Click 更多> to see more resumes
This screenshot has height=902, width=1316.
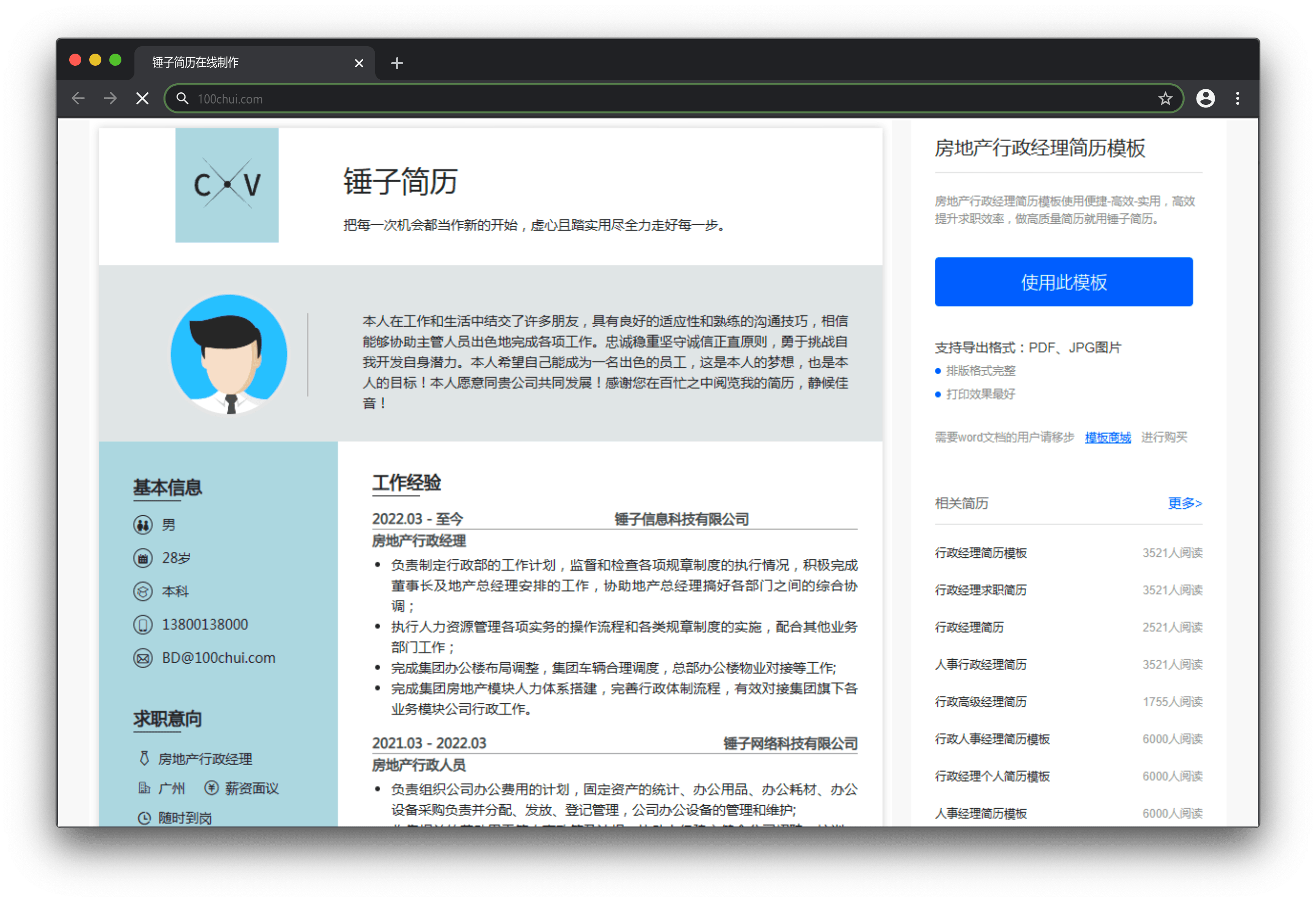[1185, 503]
